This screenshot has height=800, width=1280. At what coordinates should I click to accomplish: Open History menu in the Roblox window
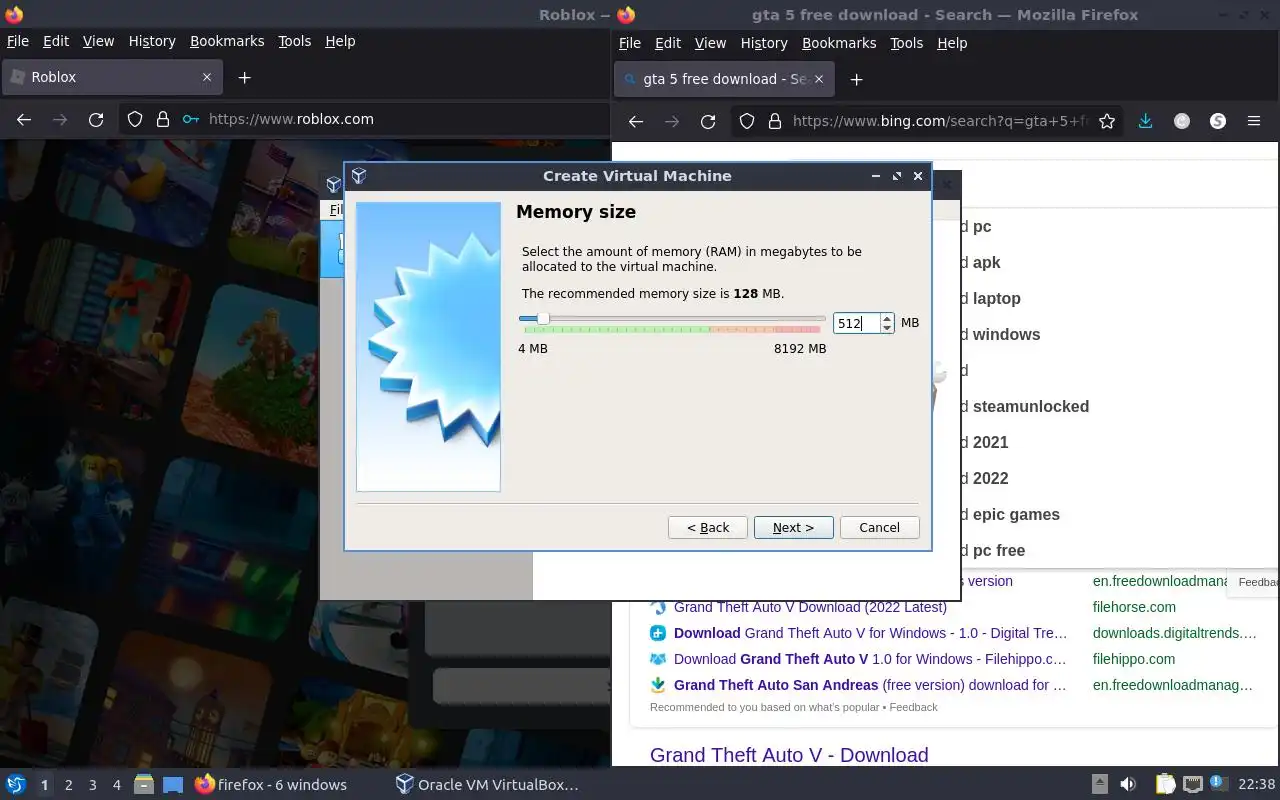(152, 41)
